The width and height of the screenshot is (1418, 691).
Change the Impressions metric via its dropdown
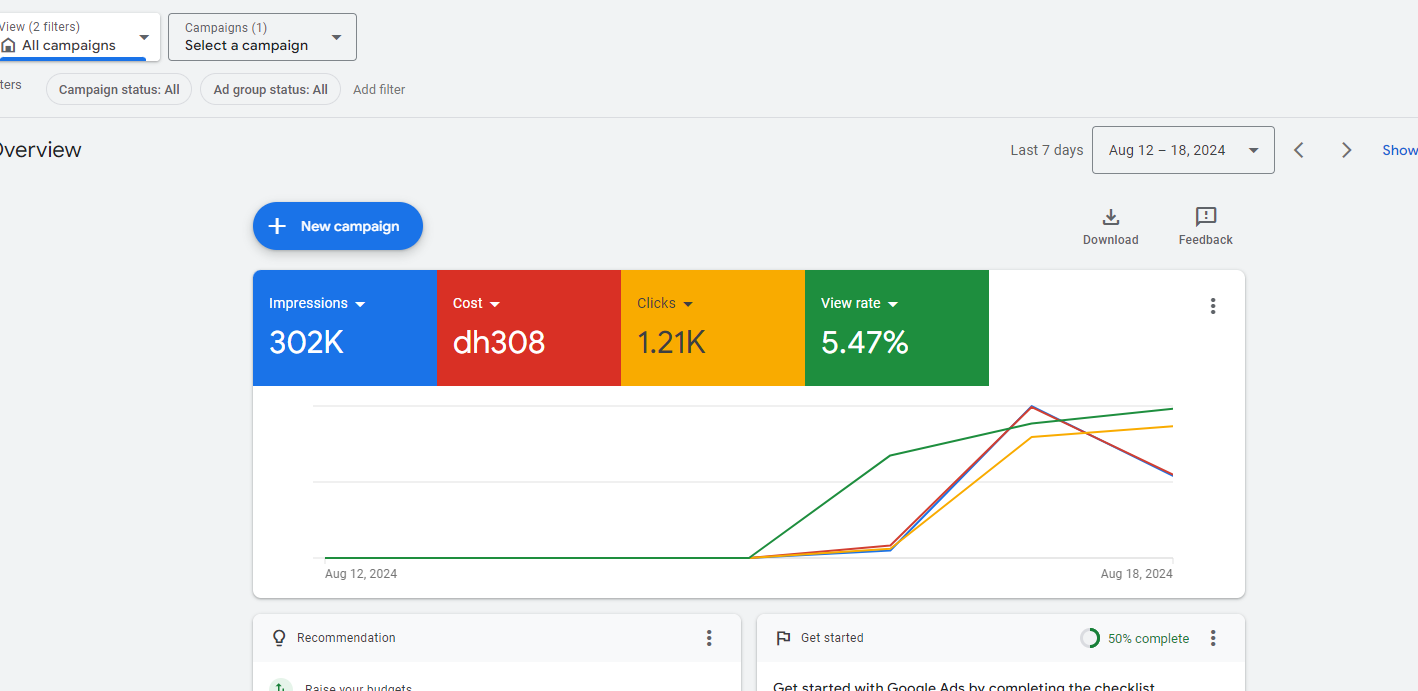click(x=360, y=304)
